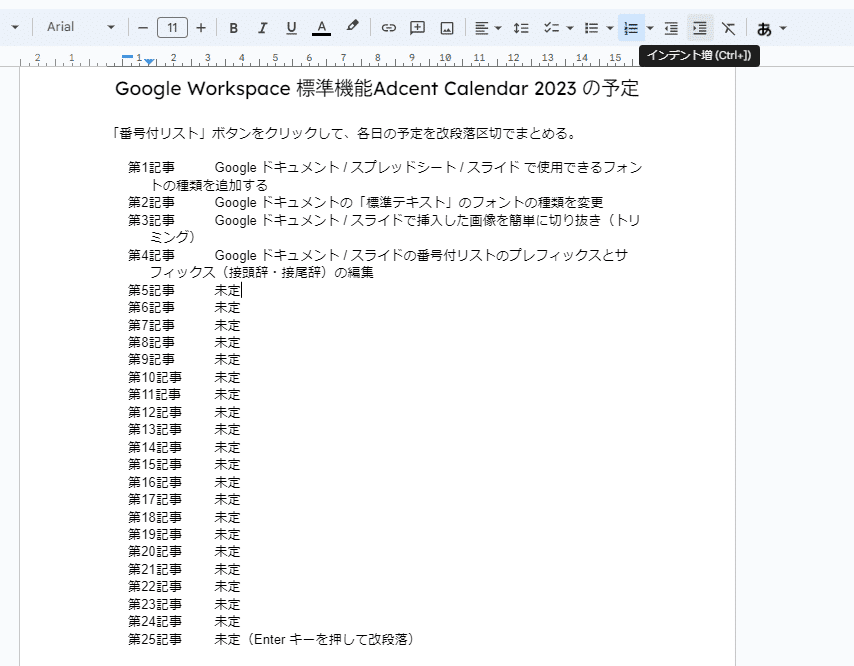
Task: Click 未定 in the 第7記事 row
Action: click(x=227, y=325)
